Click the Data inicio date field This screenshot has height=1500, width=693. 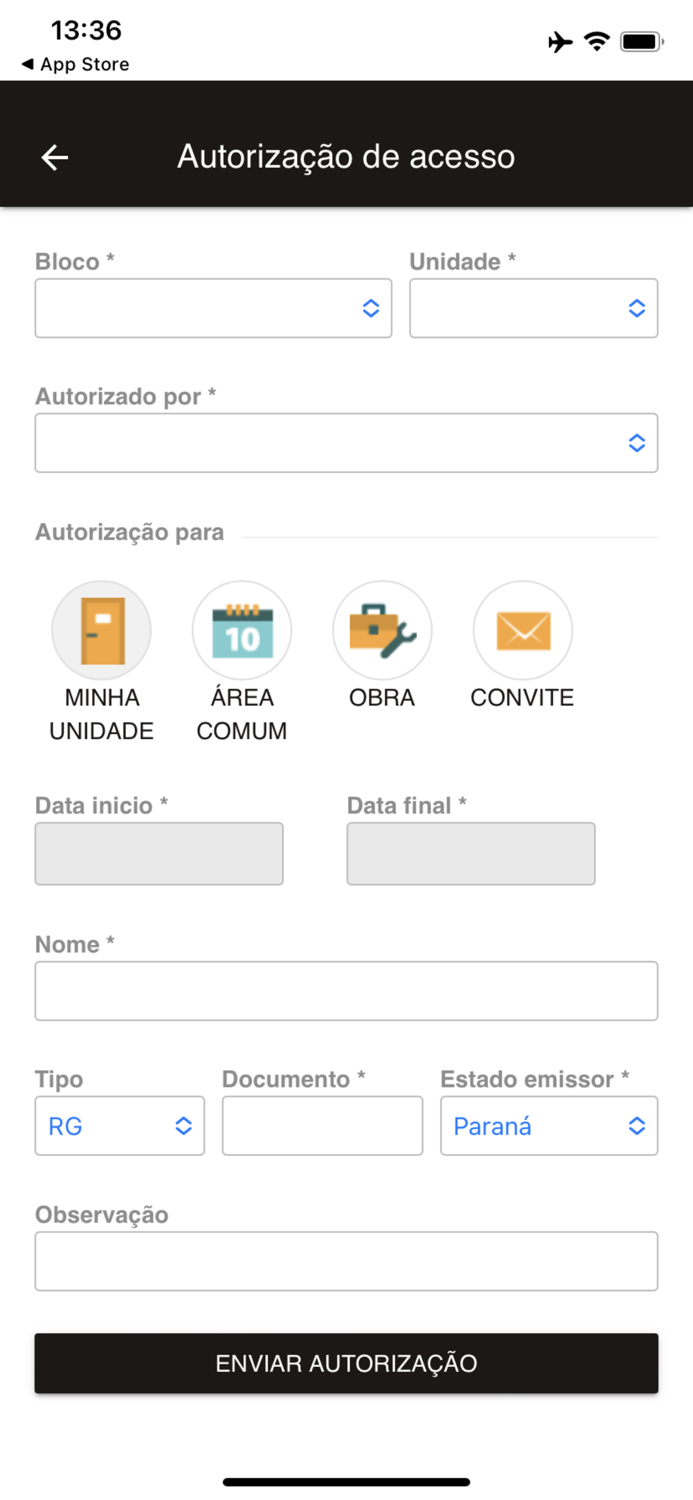coord(159,853)
